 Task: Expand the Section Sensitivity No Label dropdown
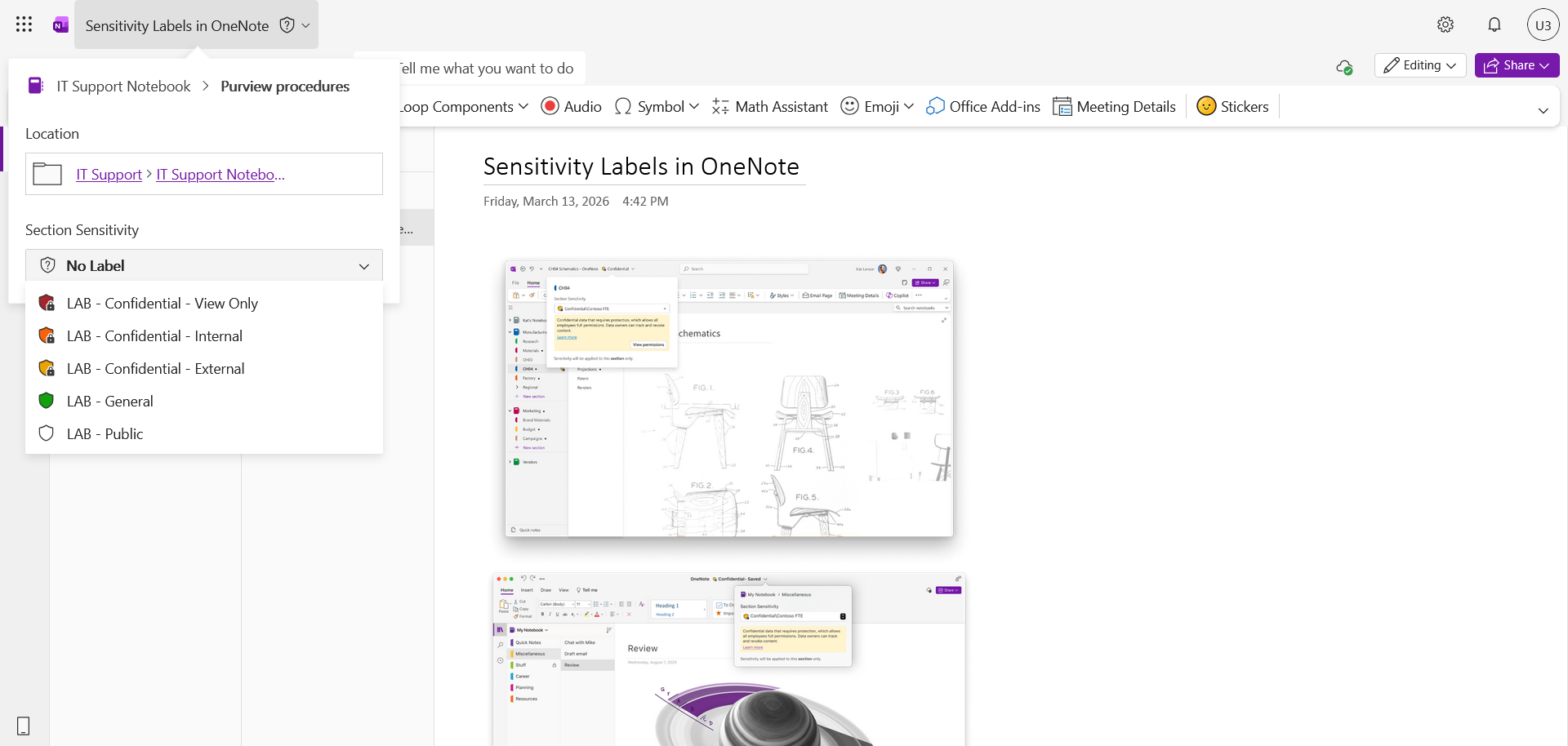pyautogui.click(x=204, y=265)
